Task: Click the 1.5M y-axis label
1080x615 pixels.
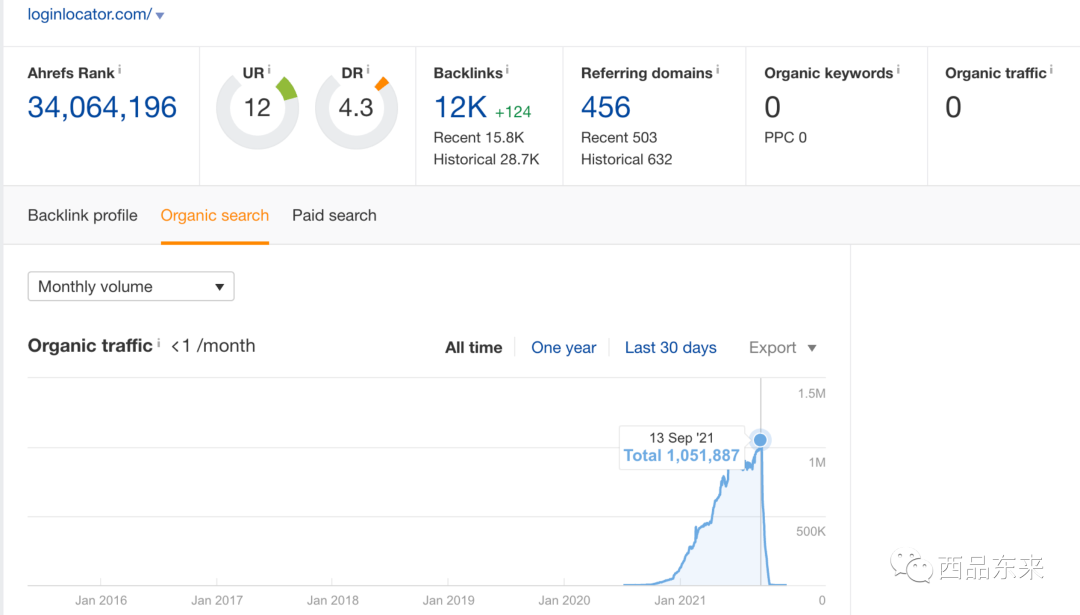Action: pos(811,394)
